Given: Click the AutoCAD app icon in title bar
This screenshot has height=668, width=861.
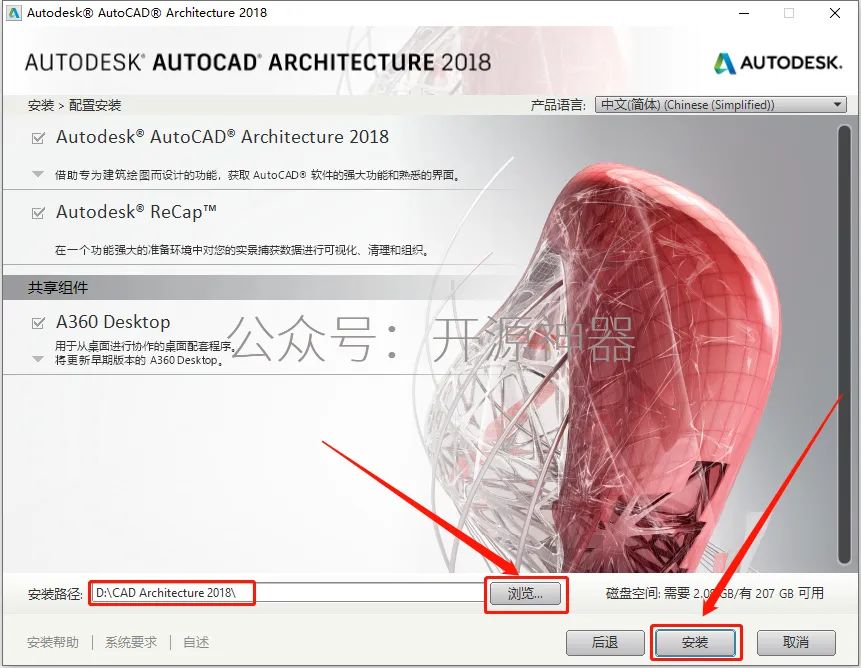Looking at the screenshot, I should 14,13.
